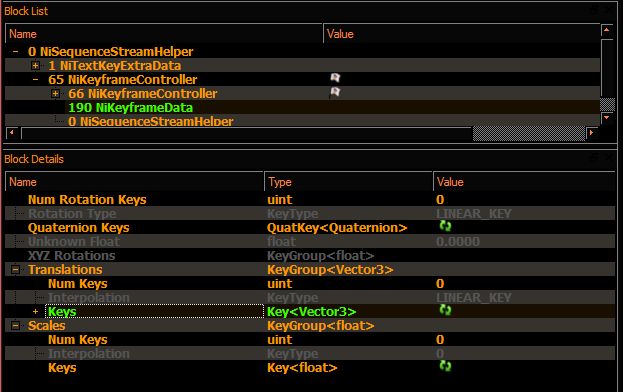Click refresh icon in Quaternion Keys row
The width and height of the screenshot is (623, 392).
click(x=445, y=226)
